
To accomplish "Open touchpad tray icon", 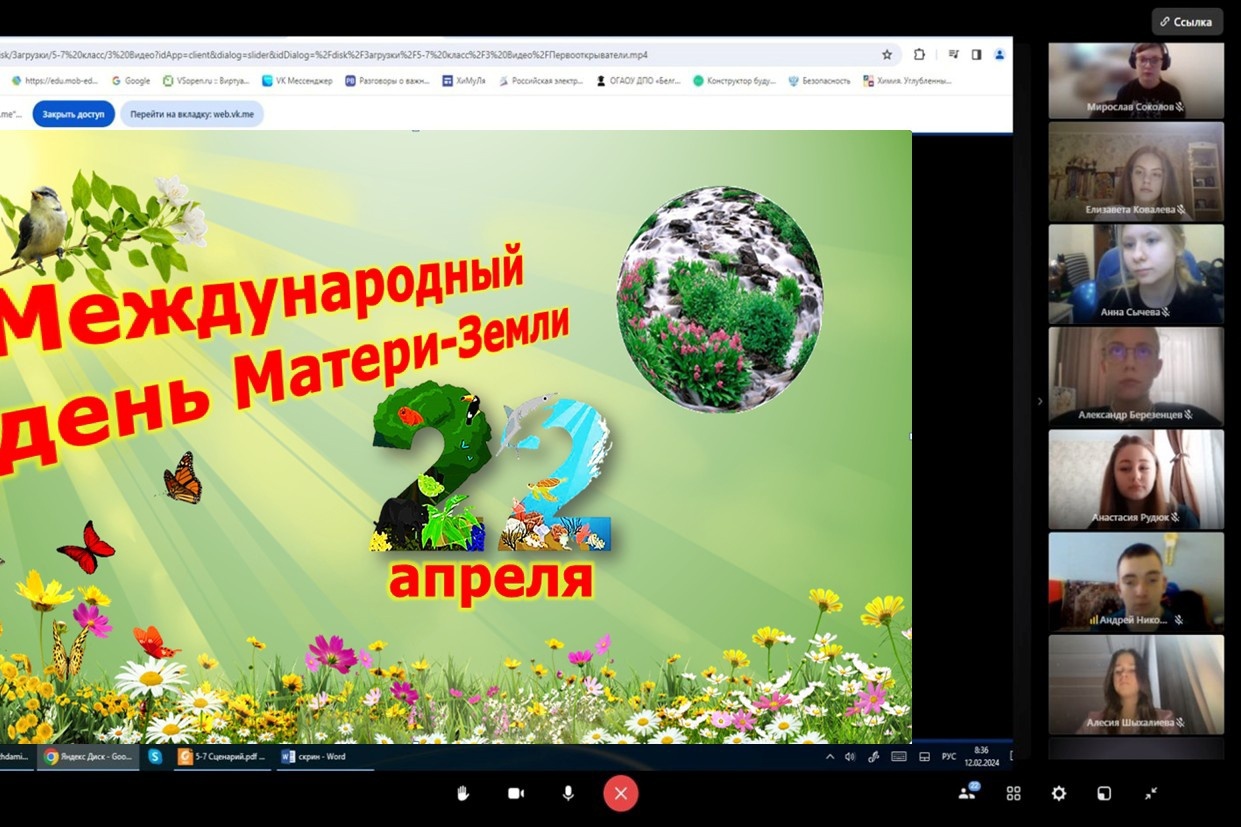I will (924, 757).
